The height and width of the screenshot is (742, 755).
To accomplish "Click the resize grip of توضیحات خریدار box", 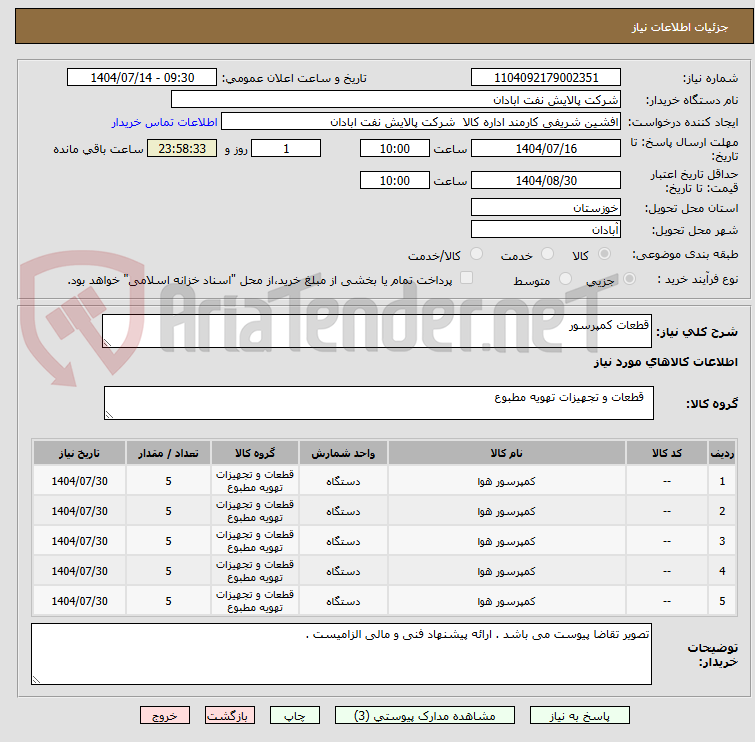I will coord(36,679).
